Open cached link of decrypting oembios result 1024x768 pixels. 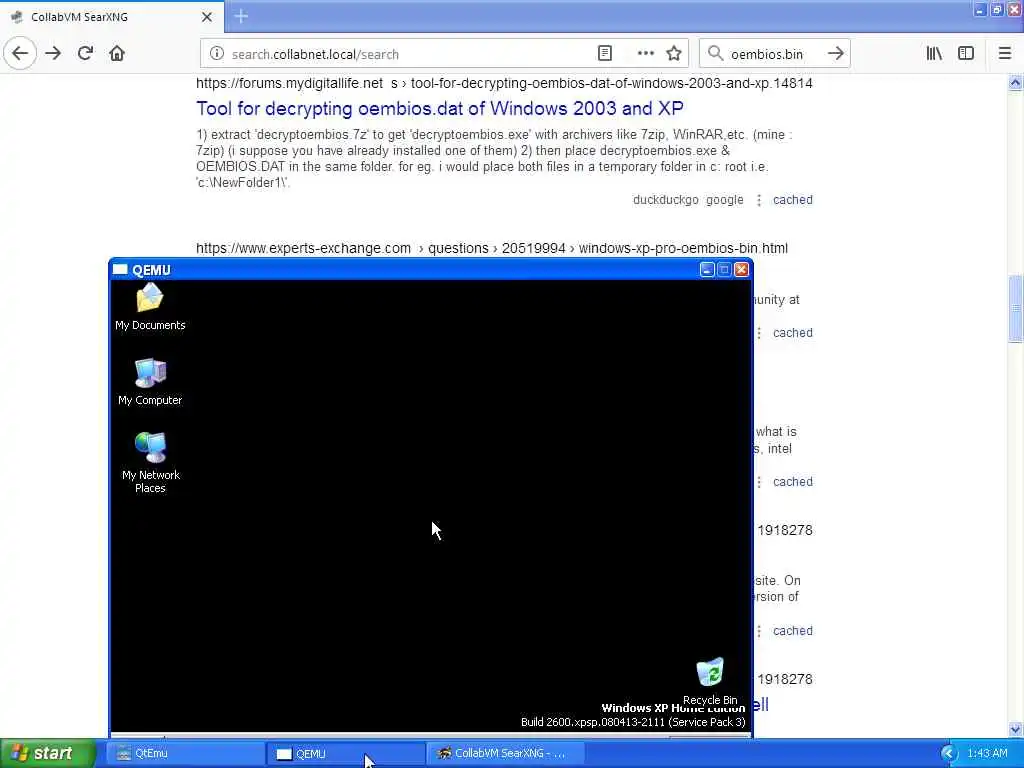coord(793,200)
